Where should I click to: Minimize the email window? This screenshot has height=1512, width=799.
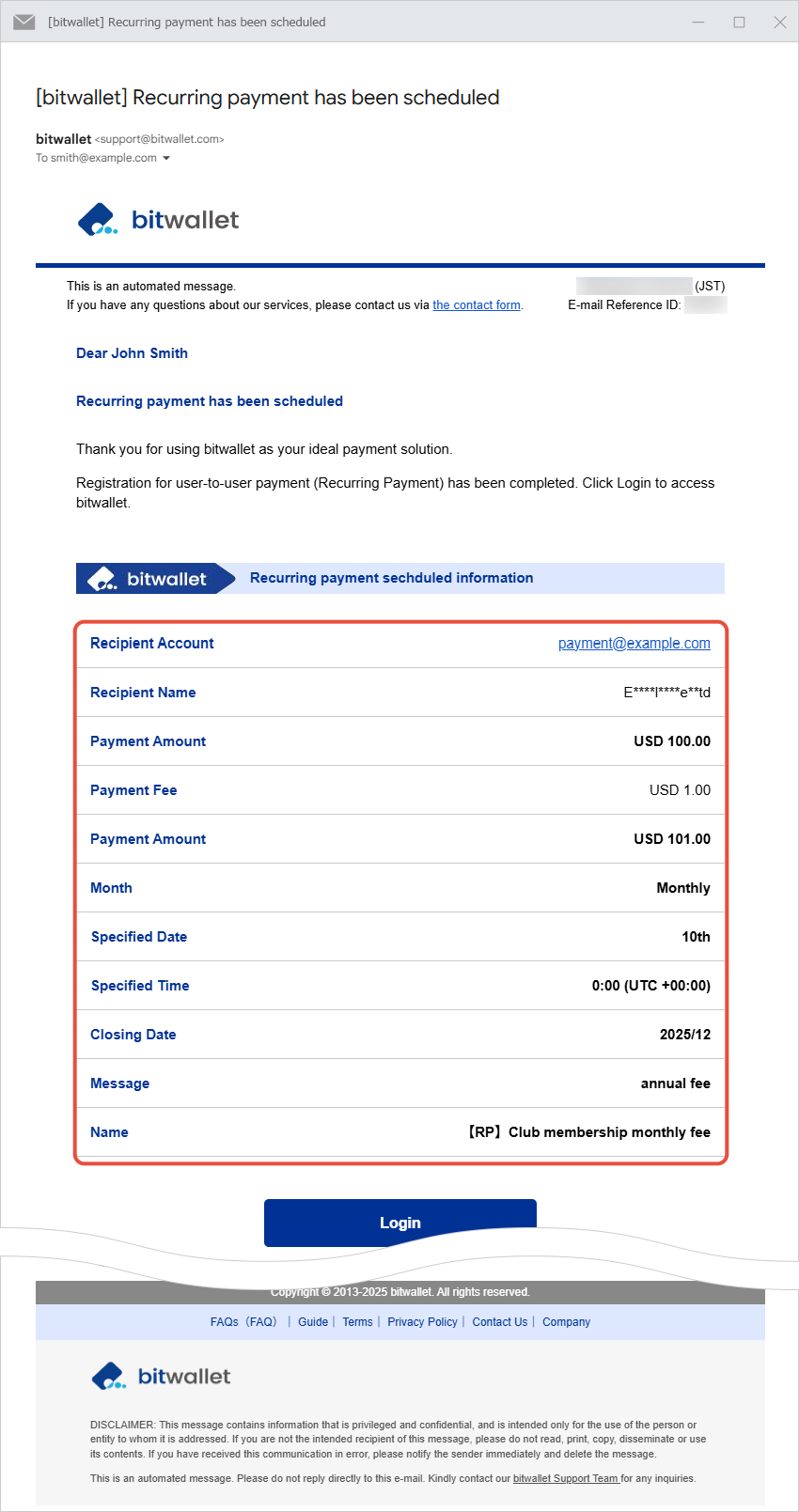tap(698, 22)
